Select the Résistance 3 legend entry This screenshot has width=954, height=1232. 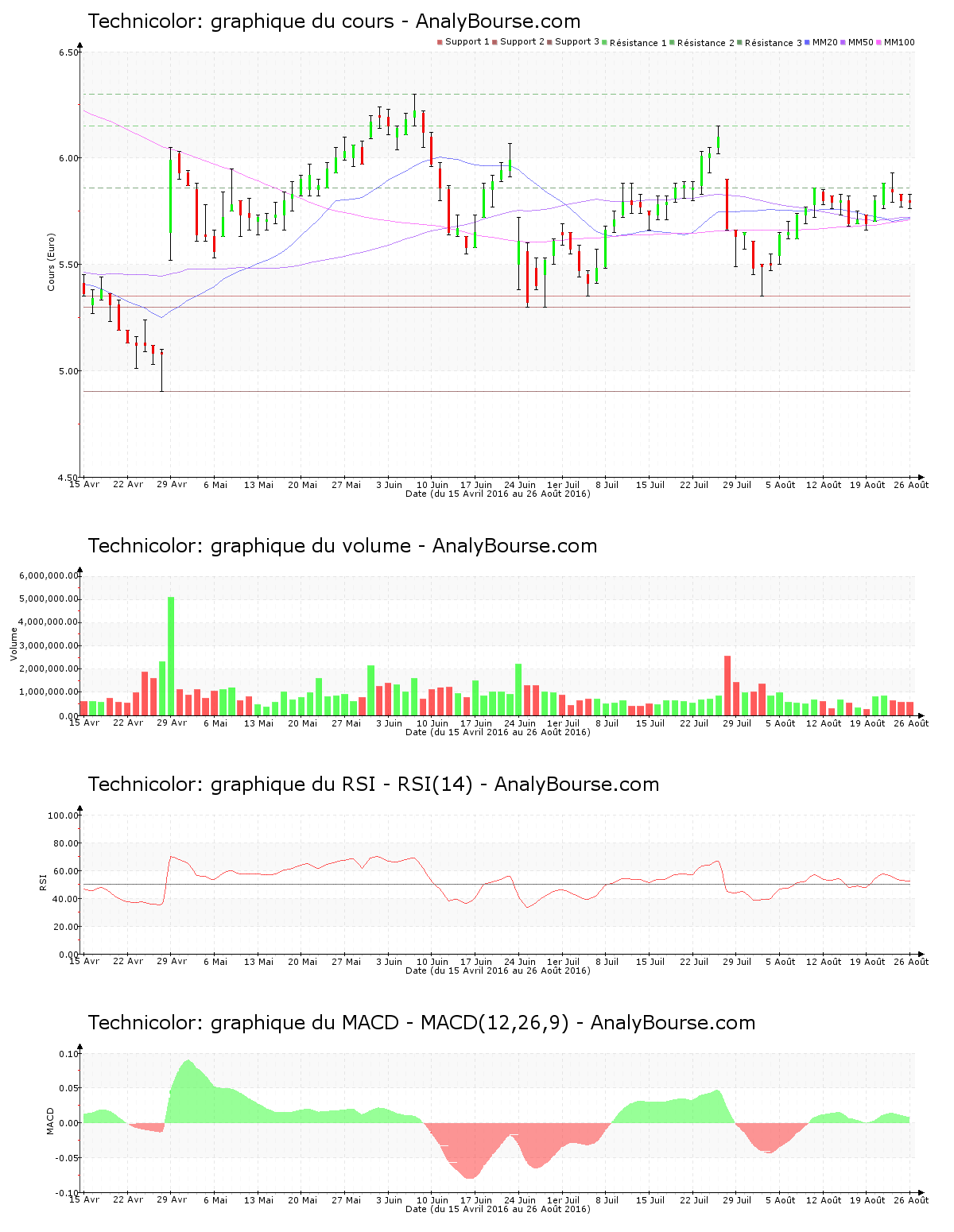click(x=773, y=43)
